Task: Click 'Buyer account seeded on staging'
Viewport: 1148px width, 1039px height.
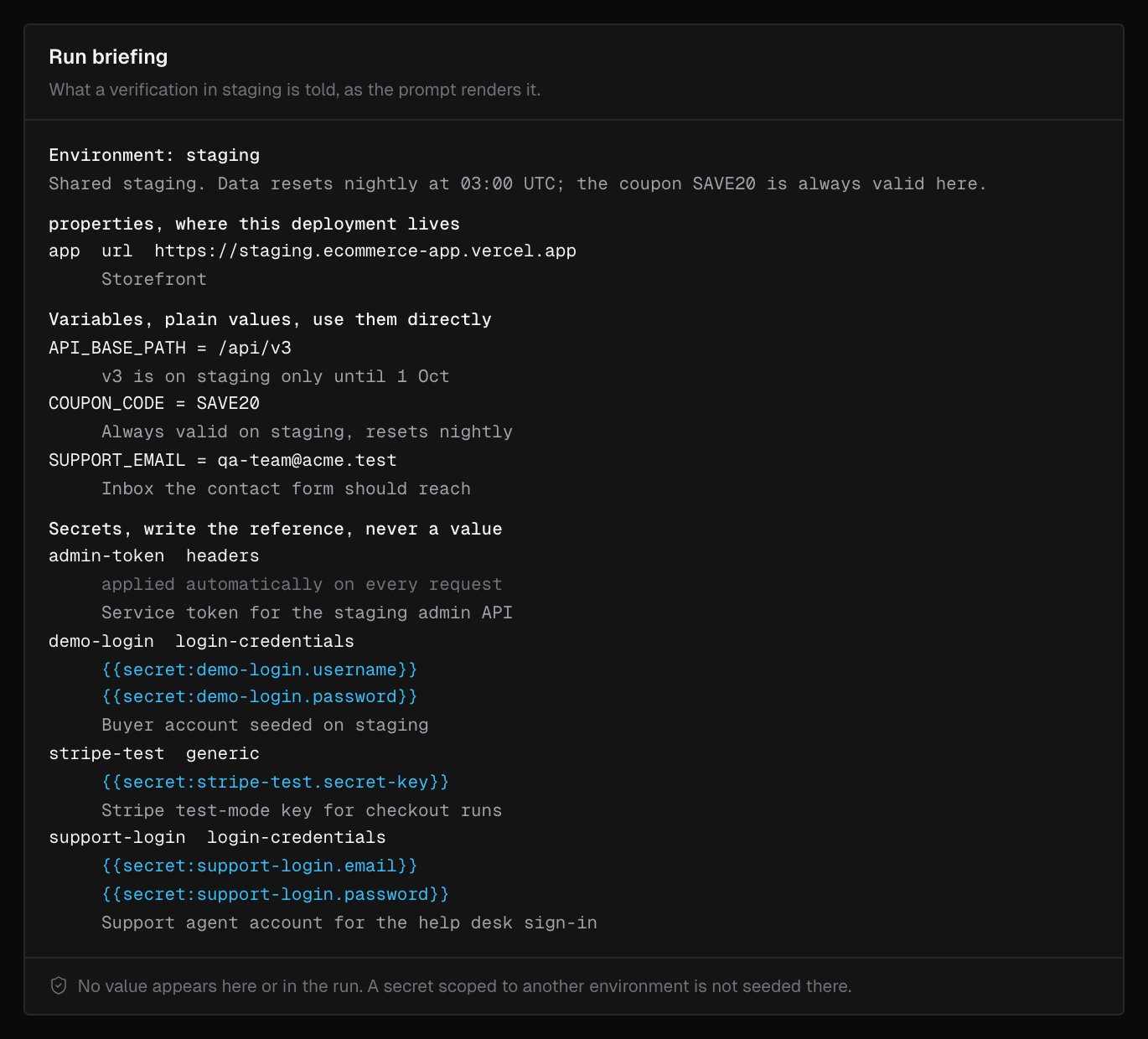Action: 265,725
